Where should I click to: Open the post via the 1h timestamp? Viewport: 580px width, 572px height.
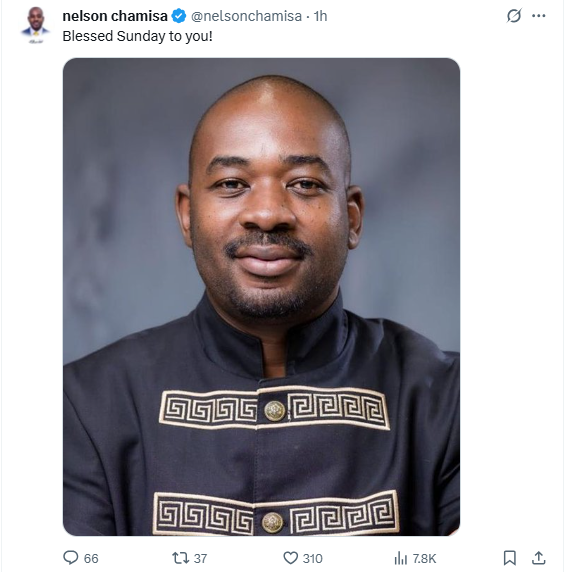click(x=320, y=16)
